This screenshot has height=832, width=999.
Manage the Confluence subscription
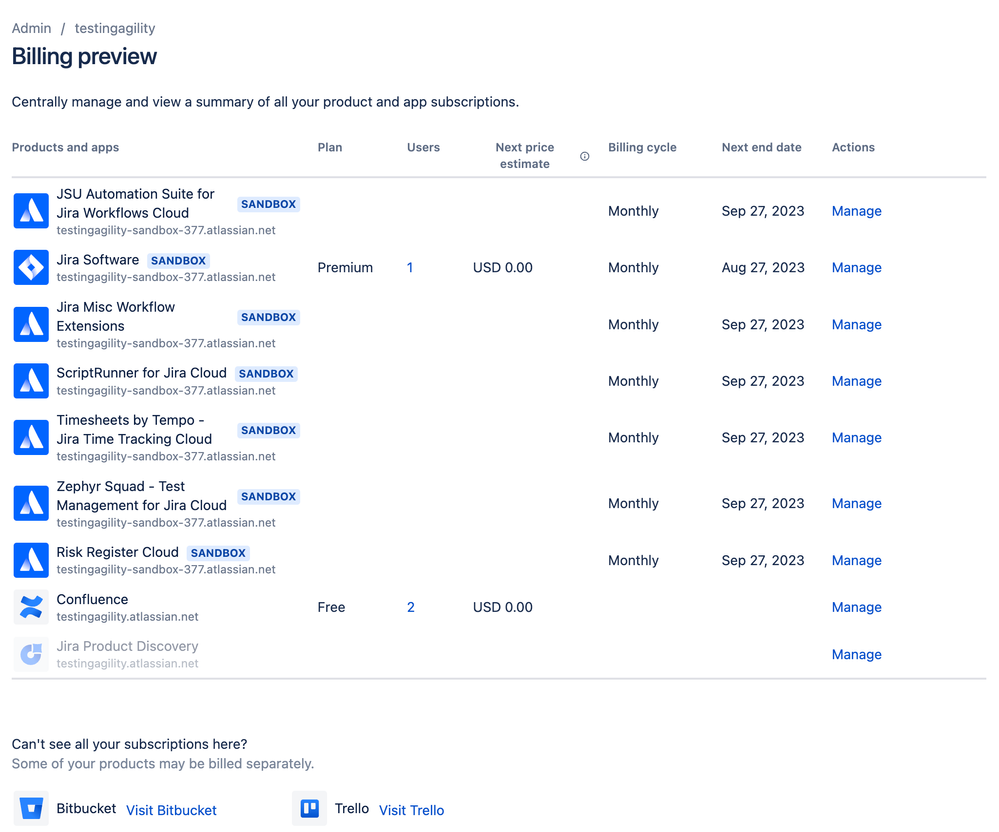coord(856,607)
